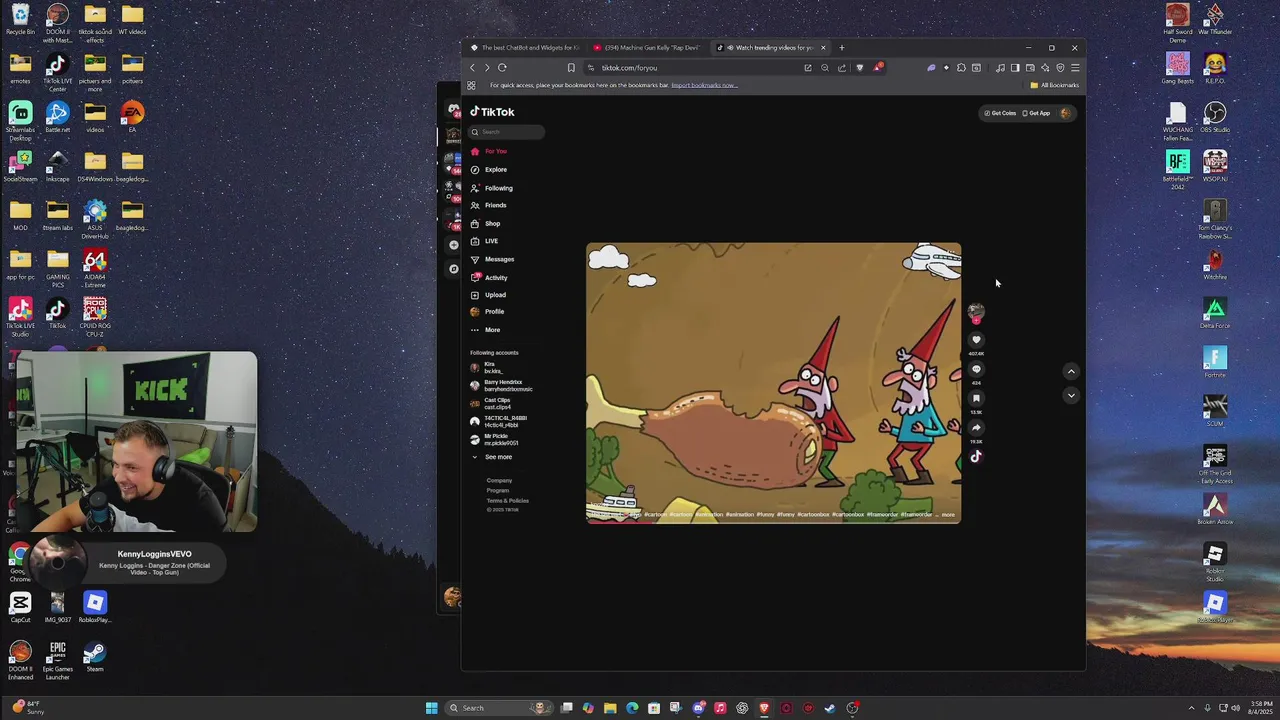Close the TikTok browser tab

pyautogui.click(x=824, y=48)
